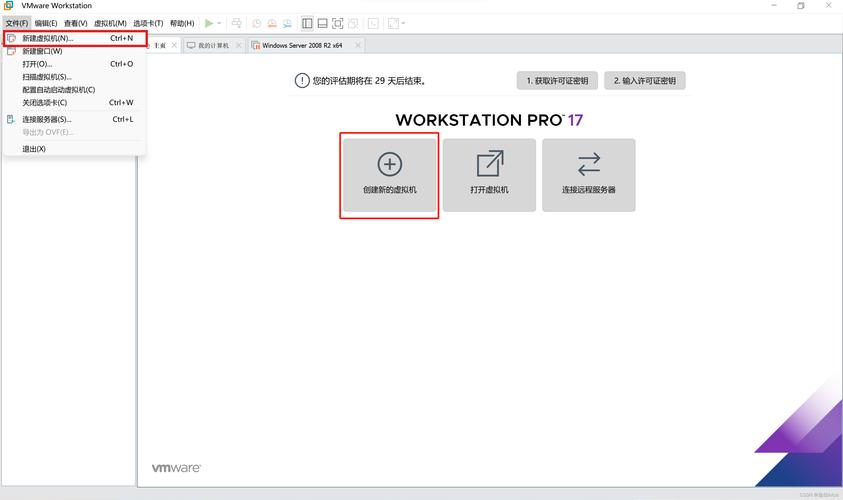Close the home tab
843x500 pixels.
[174, 45]
